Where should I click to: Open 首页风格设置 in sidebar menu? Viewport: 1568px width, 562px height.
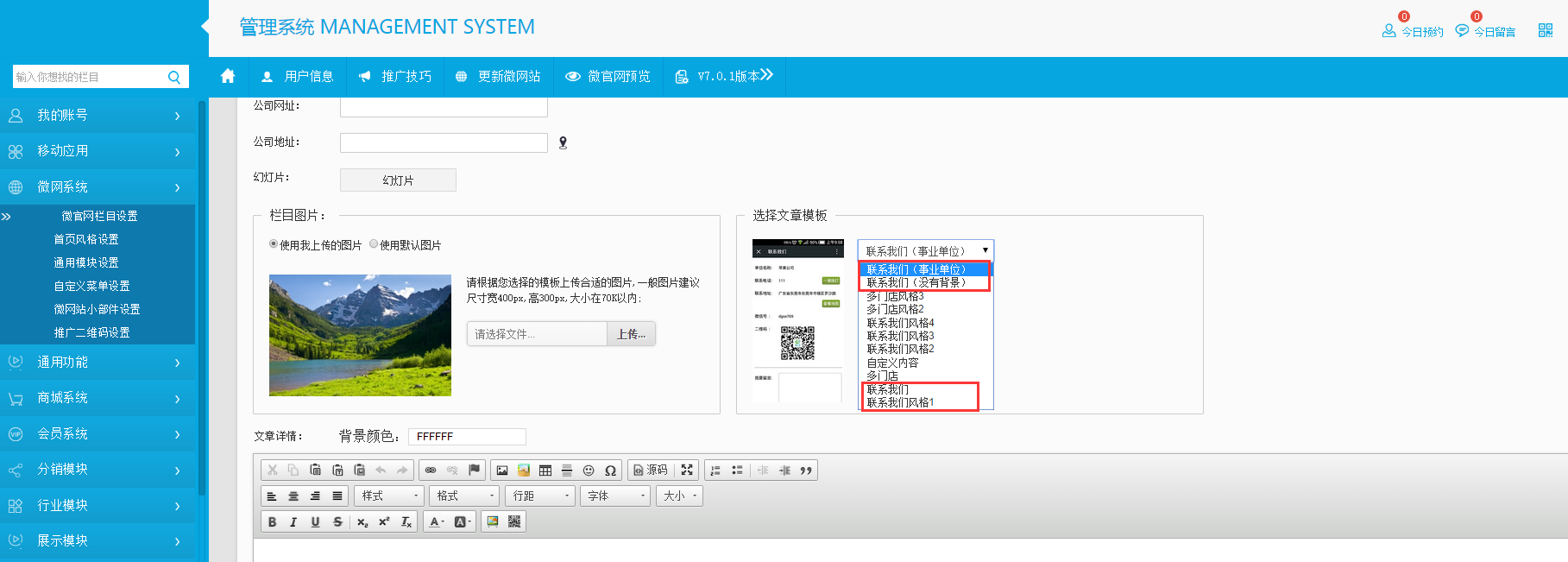pos(86,239)
